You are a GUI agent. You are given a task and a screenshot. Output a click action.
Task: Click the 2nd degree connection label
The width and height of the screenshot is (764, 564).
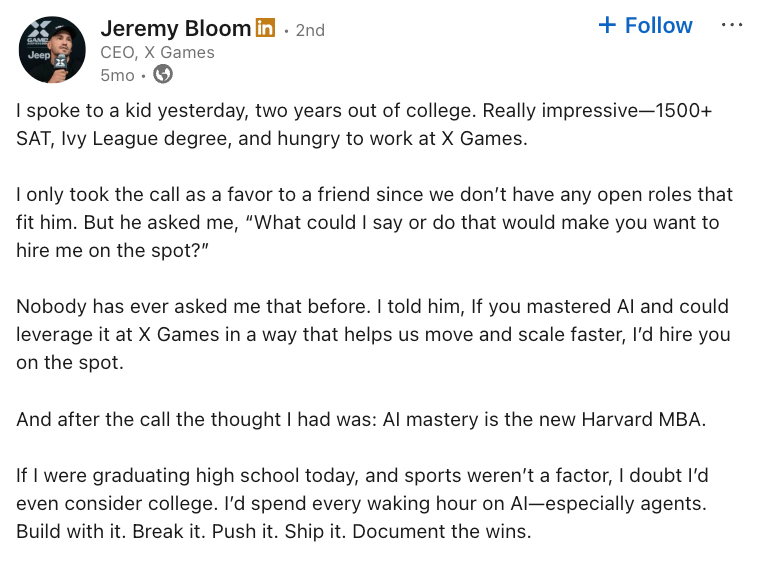tap(310, 30)
